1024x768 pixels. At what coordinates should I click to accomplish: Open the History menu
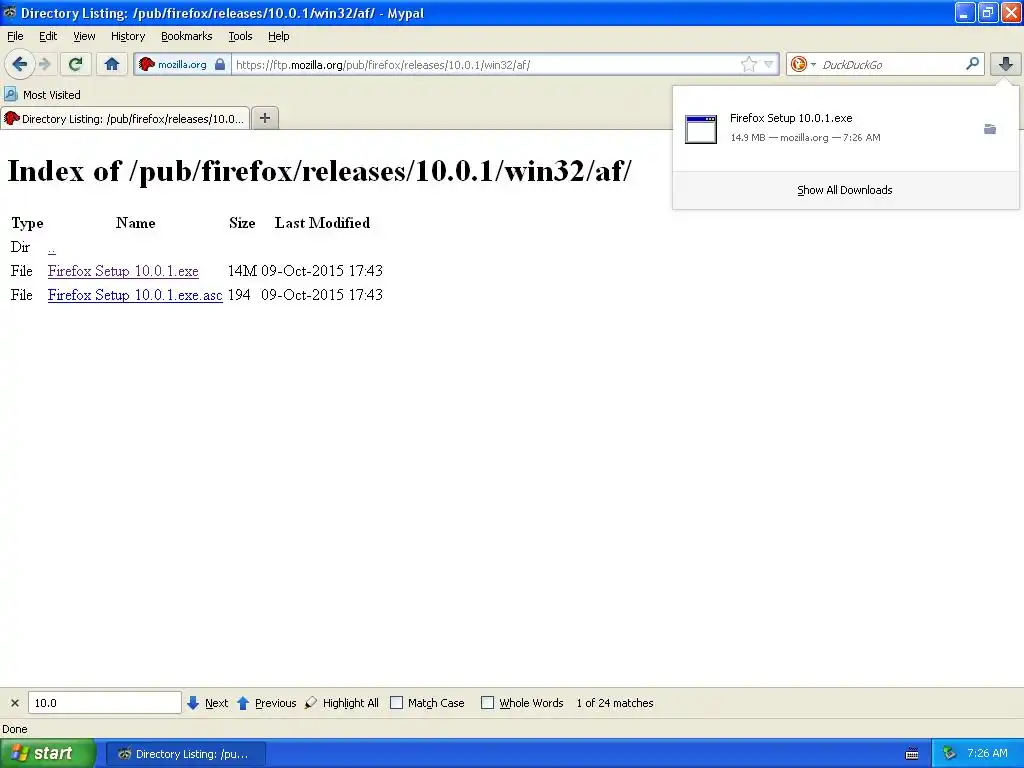pos(127,36)
